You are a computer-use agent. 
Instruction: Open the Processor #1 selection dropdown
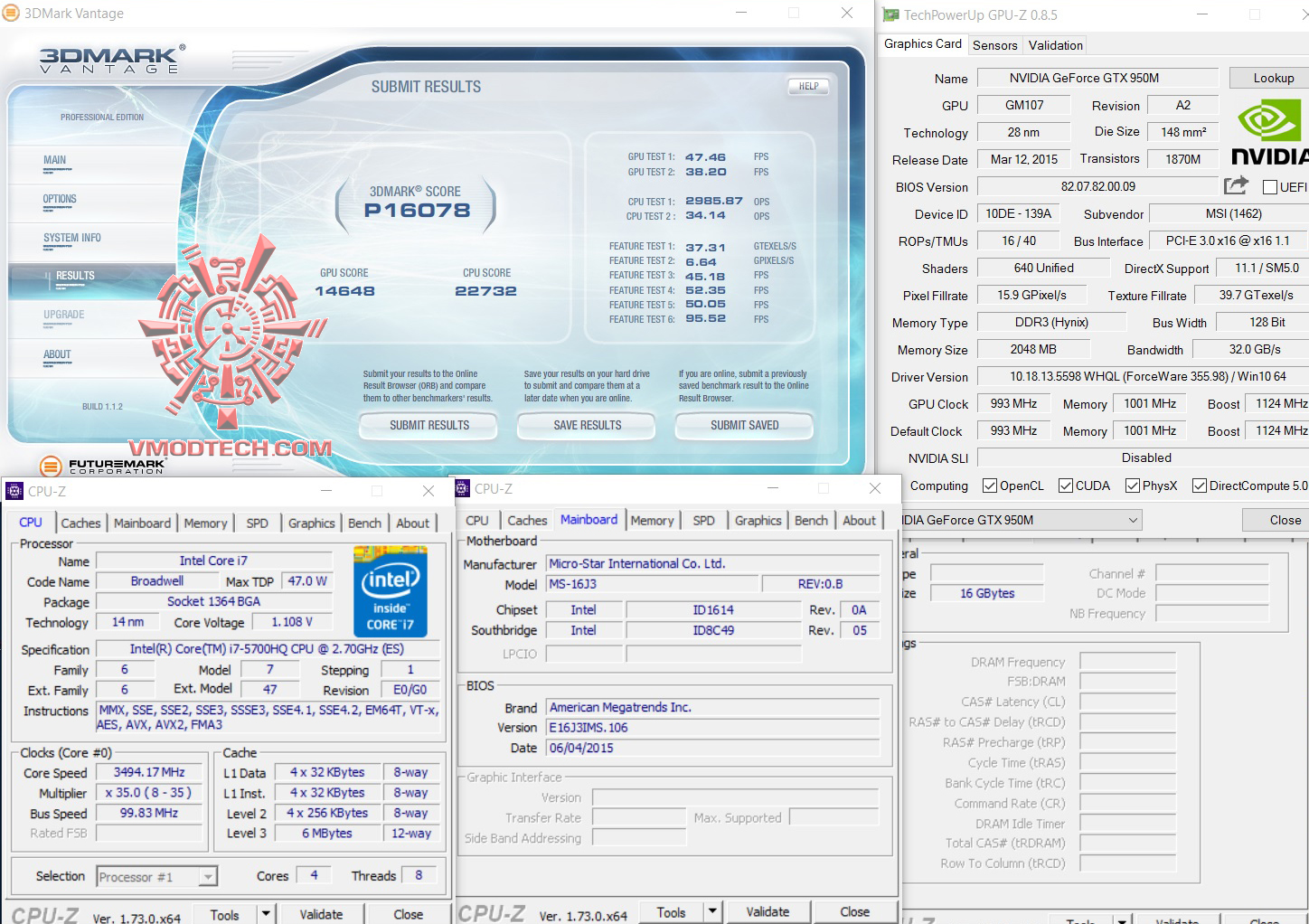click(x=208, y=877)
